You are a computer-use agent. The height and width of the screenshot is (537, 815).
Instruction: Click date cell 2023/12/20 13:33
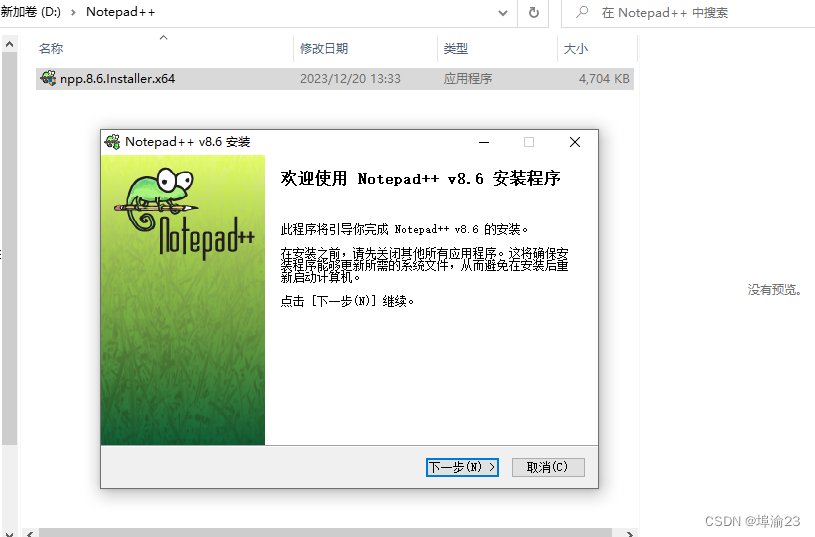(350, 78)
